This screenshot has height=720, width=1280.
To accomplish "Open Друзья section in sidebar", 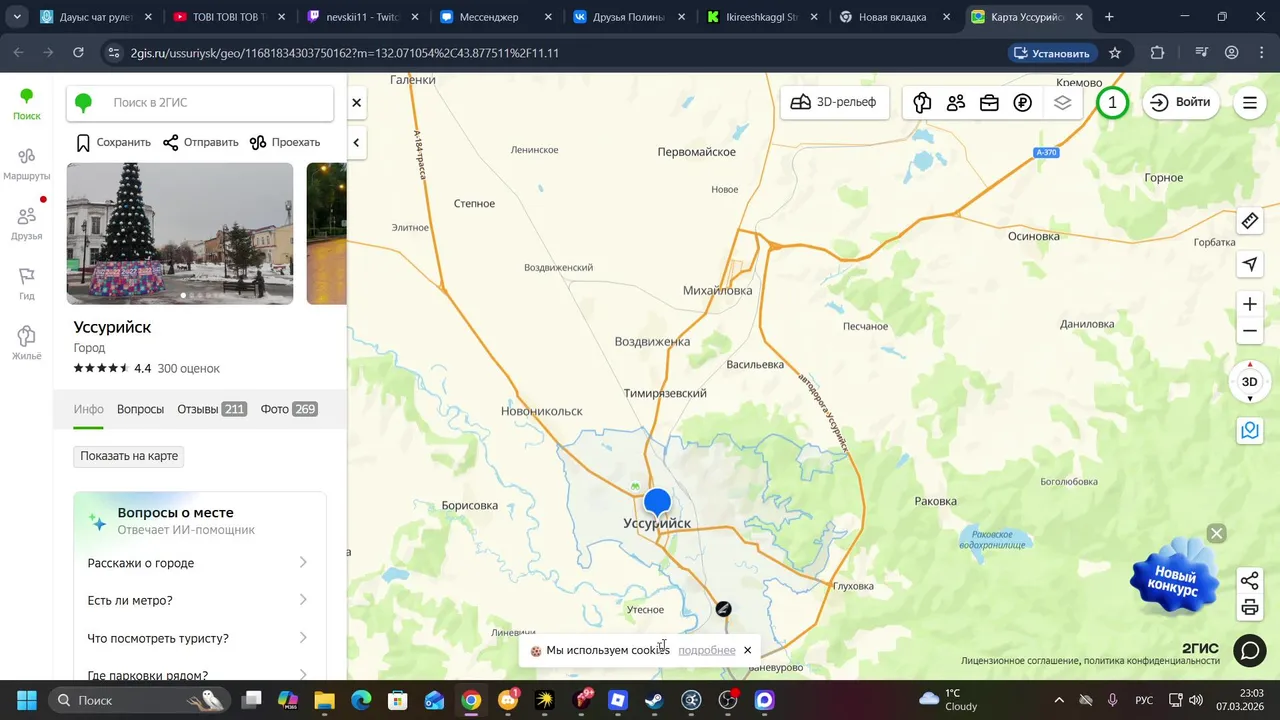I will click(27, 224).
